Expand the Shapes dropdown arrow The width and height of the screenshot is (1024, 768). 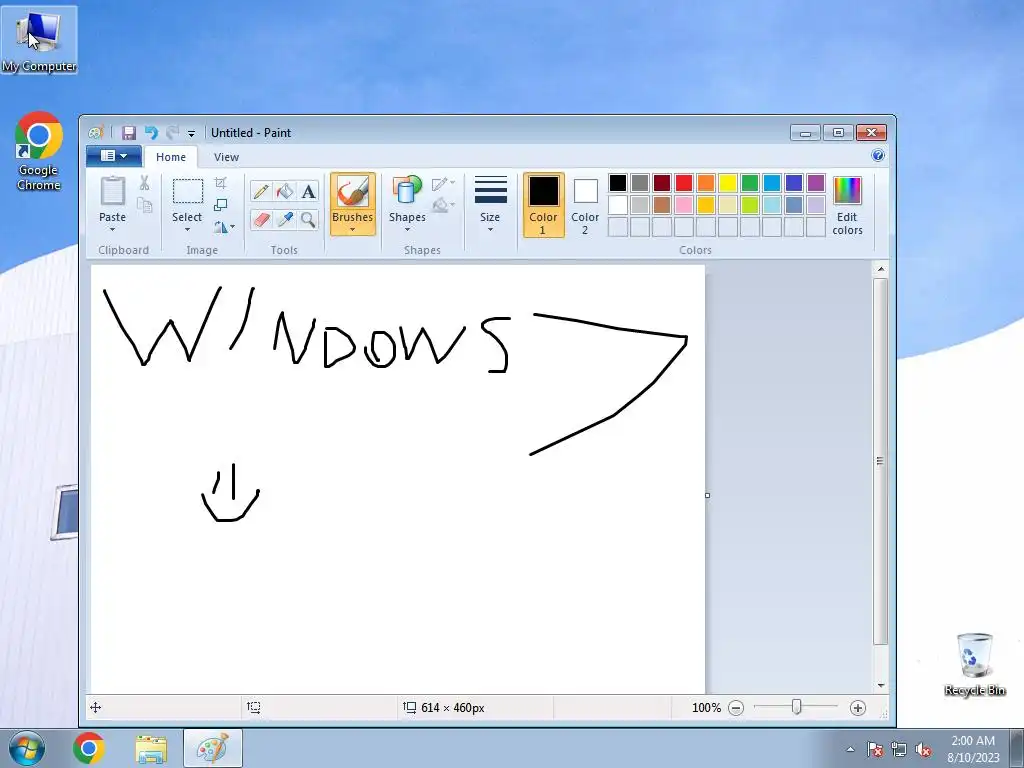[x=407, y=230]
